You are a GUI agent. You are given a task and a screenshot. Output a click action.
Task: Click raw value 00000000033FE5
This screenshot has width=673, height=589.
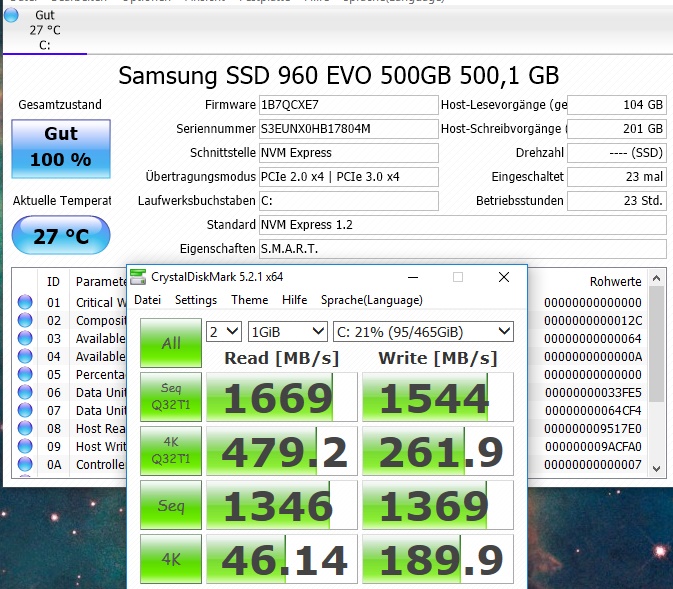[593, 393]
